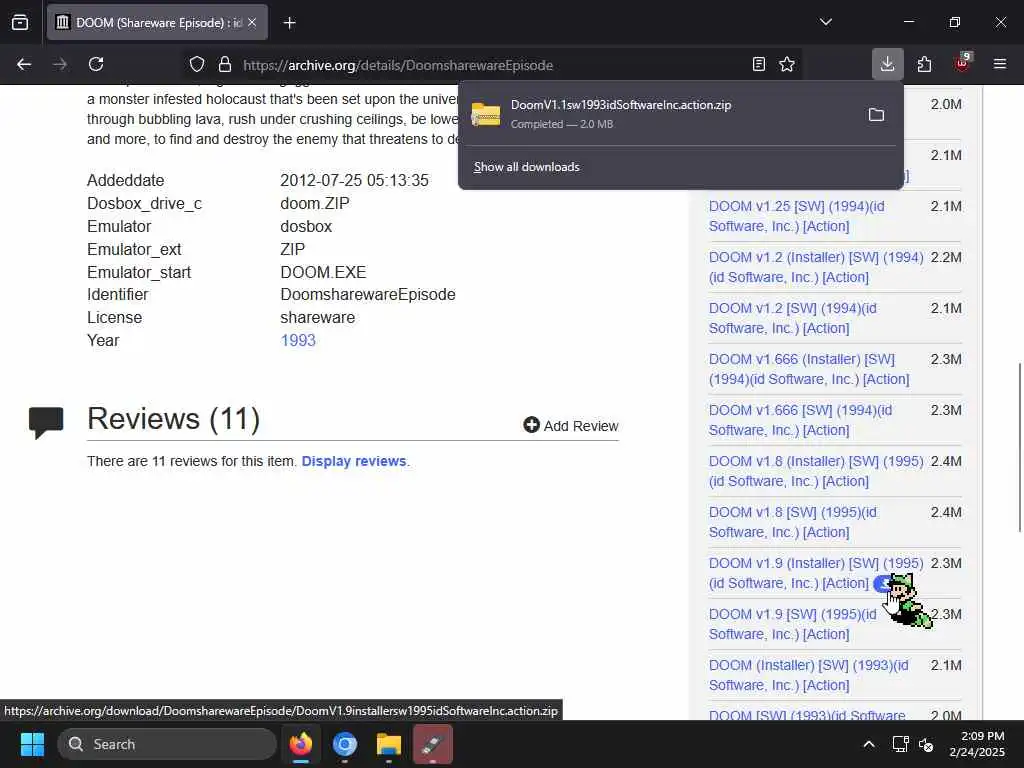Click the taskbar Search box
Image resolution: width=1024 pixels, height=768 pixels.
pyautogui.click(x=167, y=744)
